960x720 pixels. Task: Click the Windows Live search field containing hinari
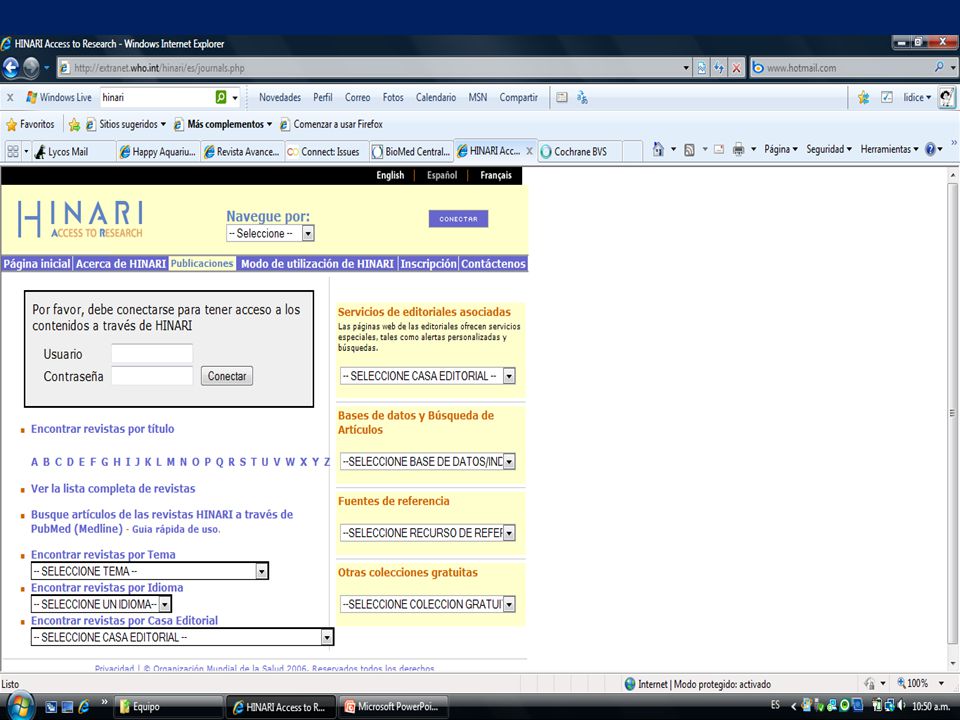click(157, 97)
